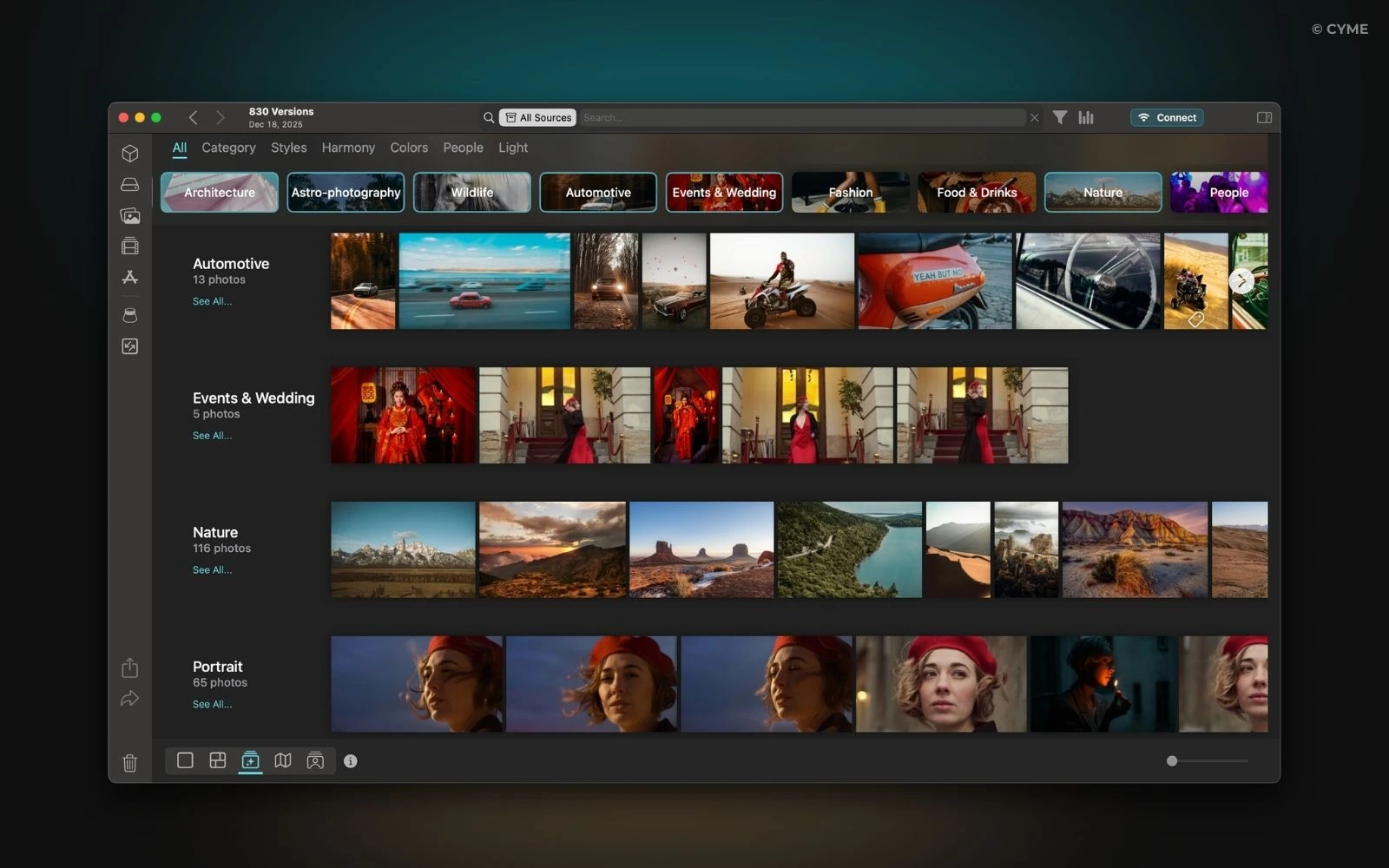Expand Automotive row with the next arrow
Image resolution: width=1389 pixels, height=868 pixels.
pos(1241,280)
